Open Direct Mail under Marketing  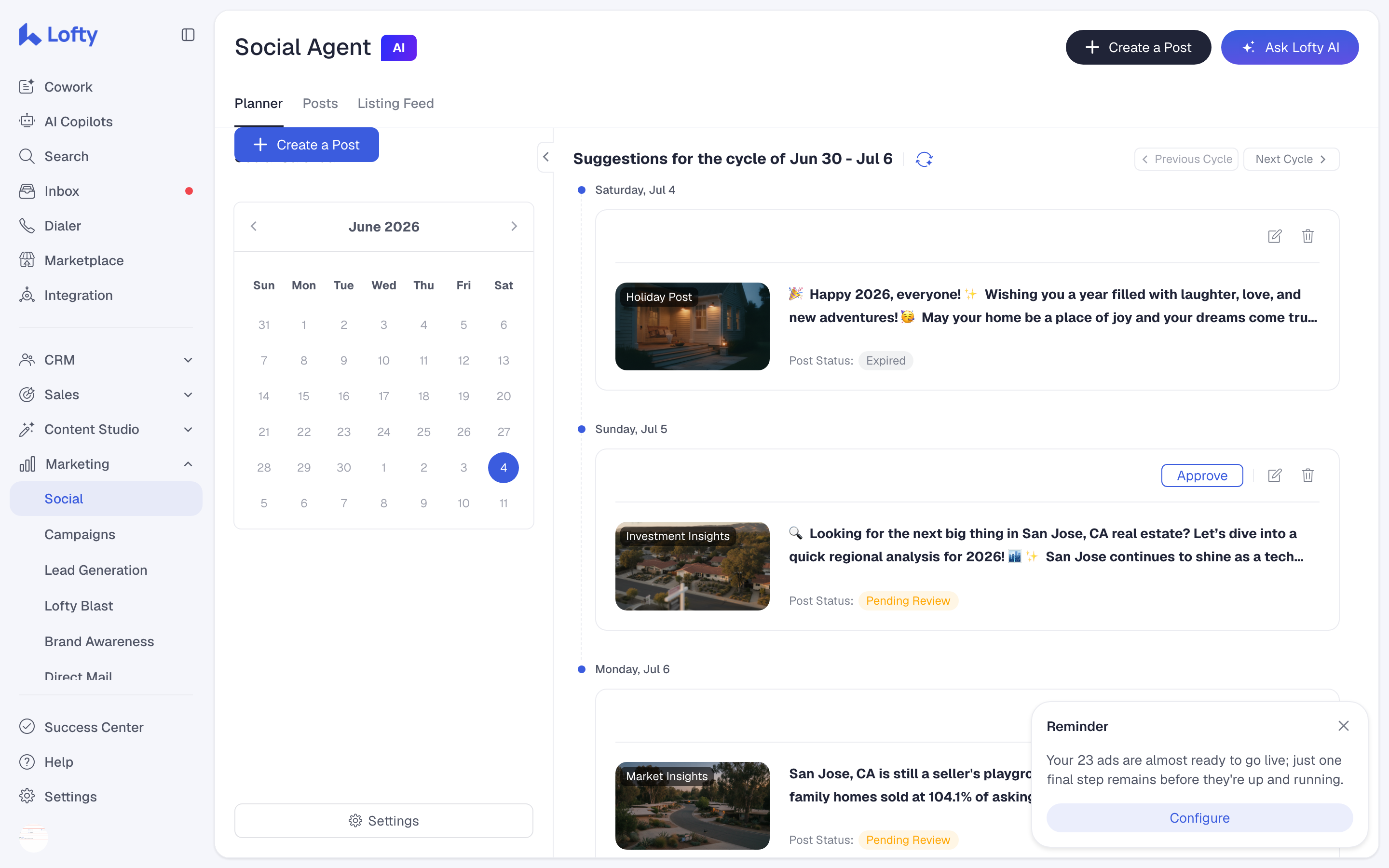[78, 676]
